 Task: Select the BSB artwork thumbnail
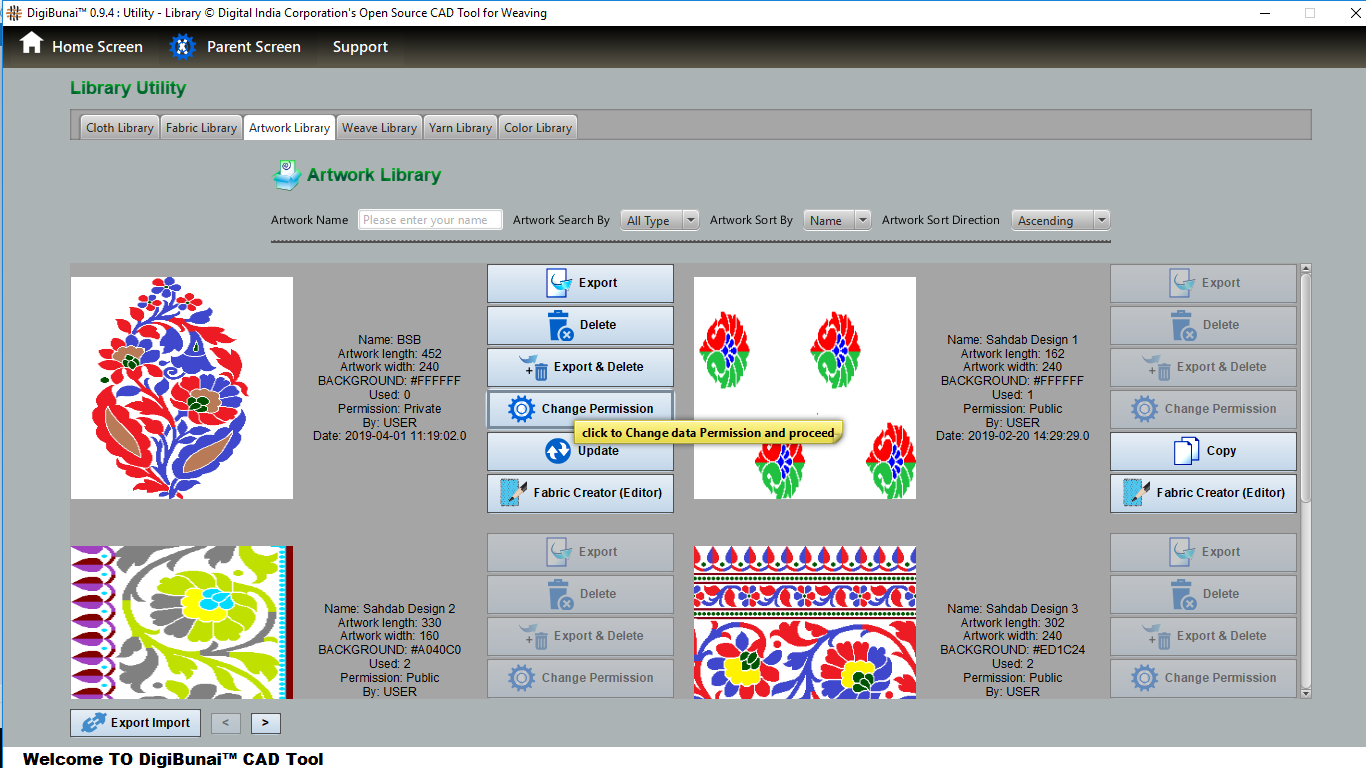[x=182, y=388]
